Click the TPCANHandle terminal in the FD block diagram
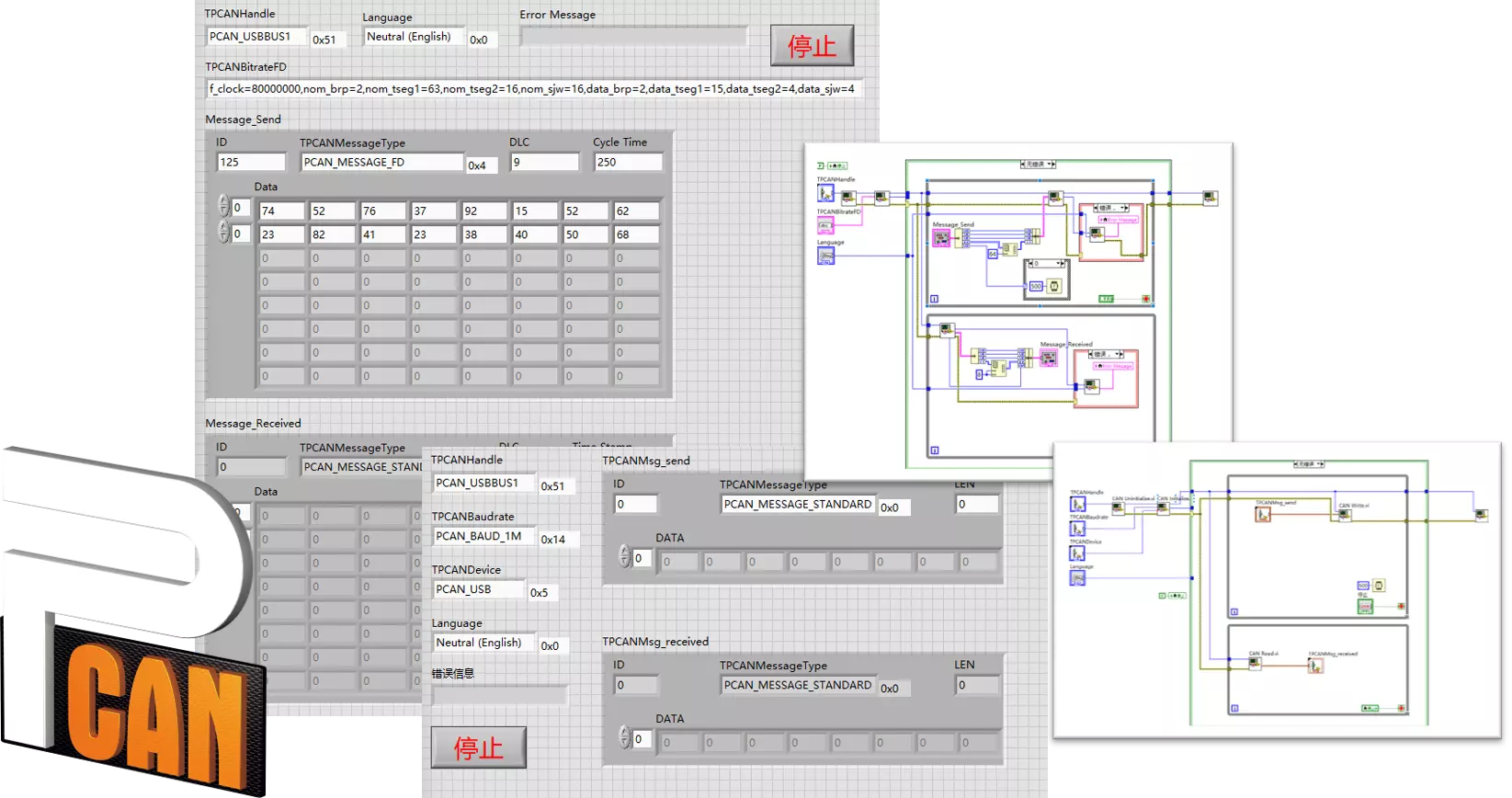The image size is (1512, 798). [x=825, y=193]
